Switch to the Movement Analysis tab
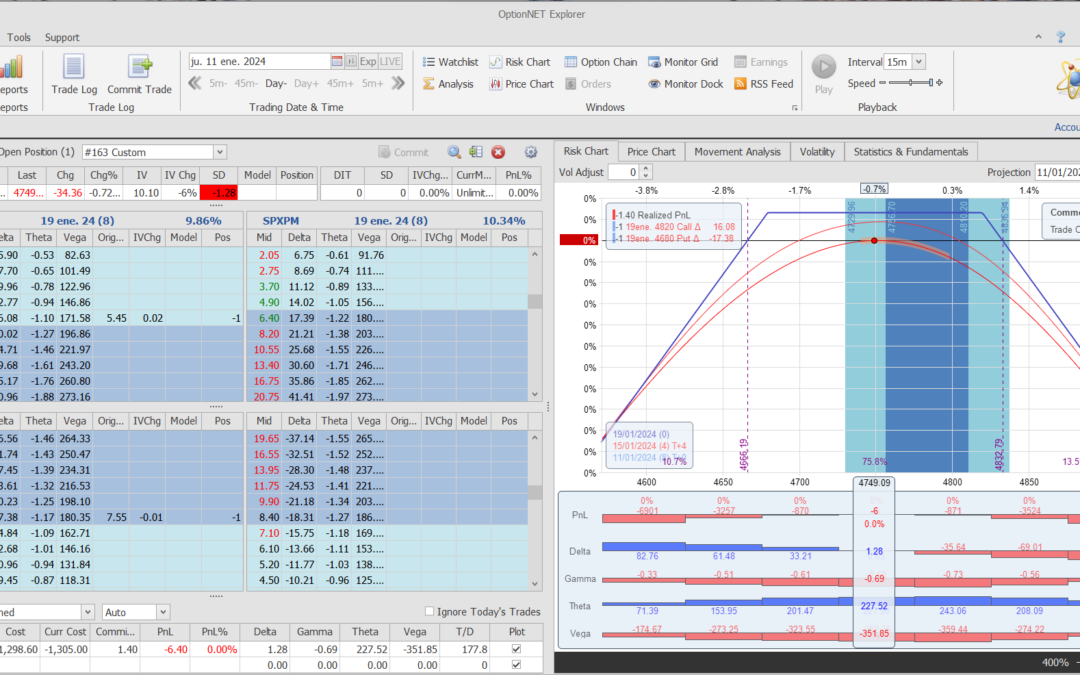This screenshot has height=675, width=1080. coord(737,152)
